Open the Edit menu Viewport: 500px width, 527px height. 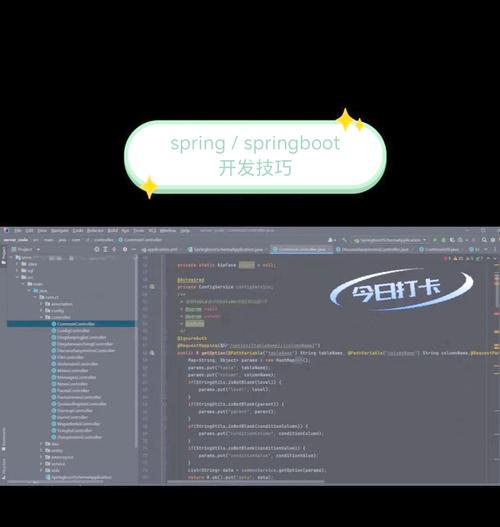click(30, 231)
